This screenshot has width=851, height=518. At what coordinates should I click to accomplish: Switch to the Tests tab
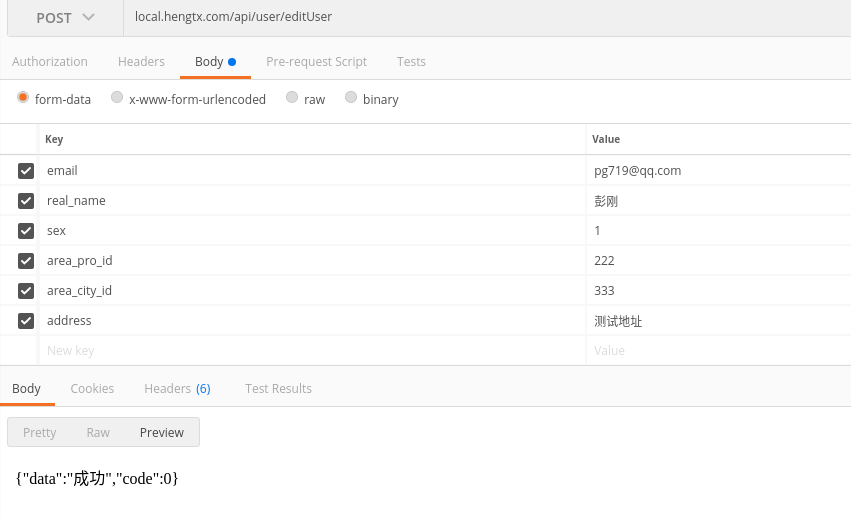tap(411, 62)
